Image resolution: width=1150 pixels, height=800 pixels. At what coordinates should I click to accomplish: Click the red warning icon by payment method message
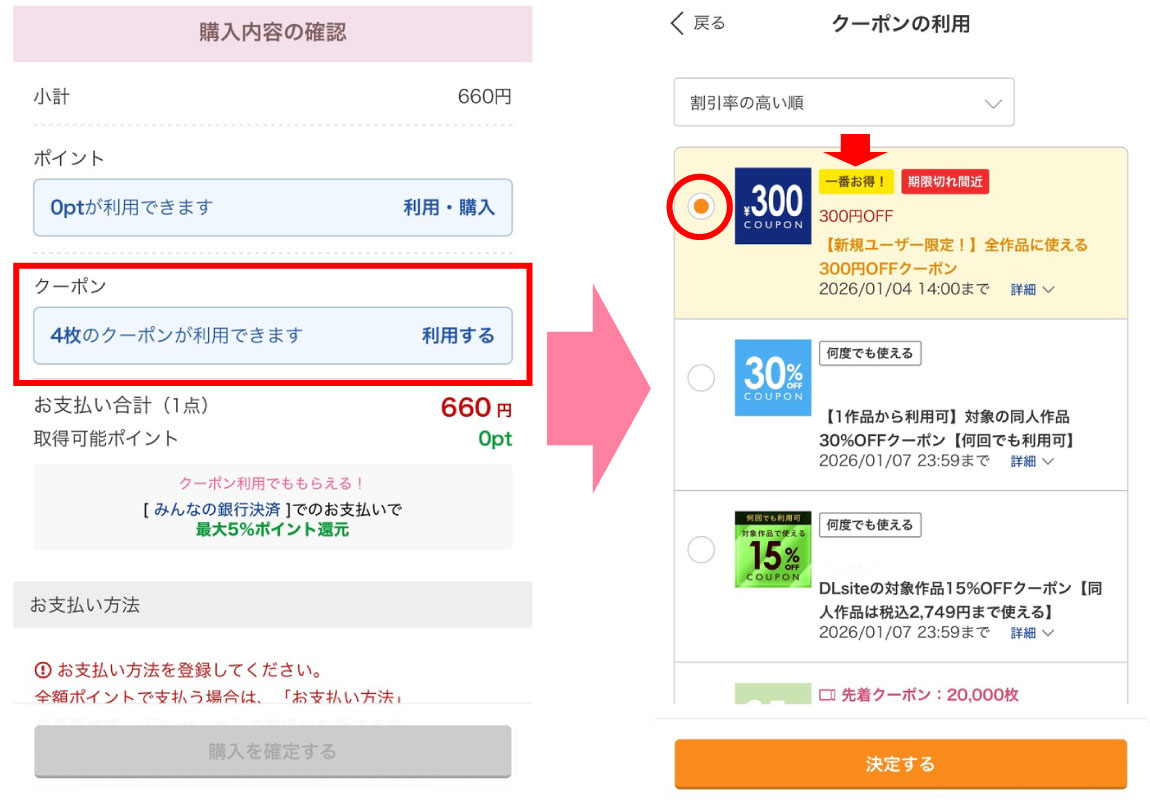click(43, 670)
